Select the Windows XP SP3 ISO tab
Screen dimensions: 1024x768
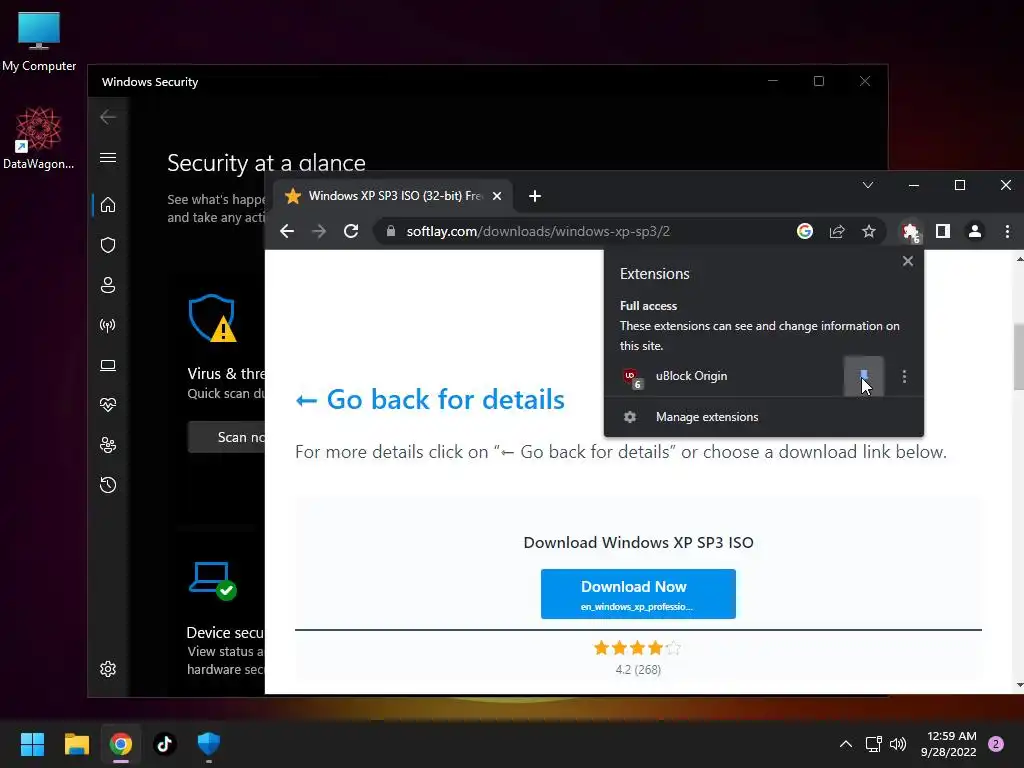(393, 196)
